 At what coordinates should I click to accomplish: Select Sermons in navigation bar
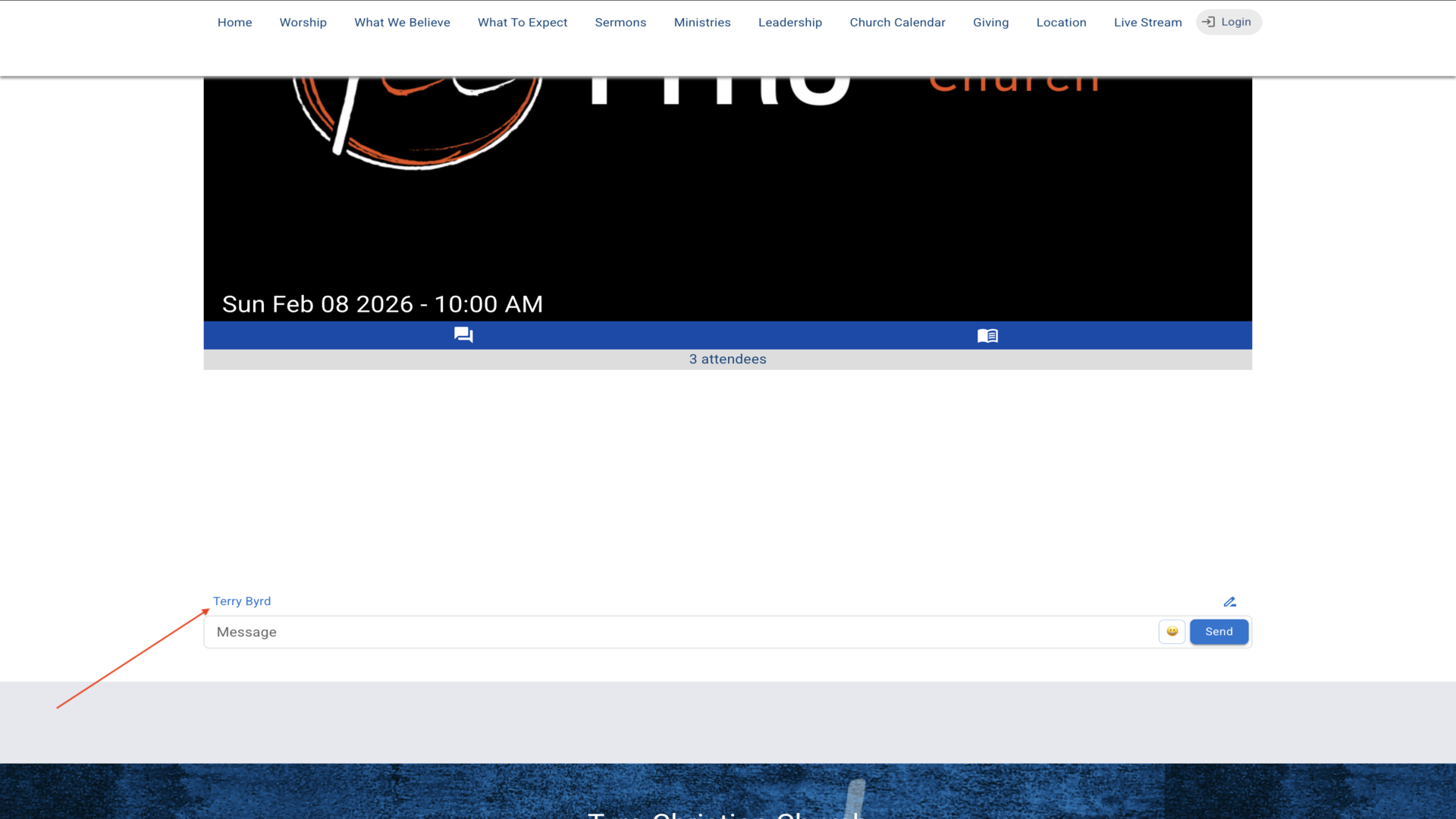coord(620,23)
